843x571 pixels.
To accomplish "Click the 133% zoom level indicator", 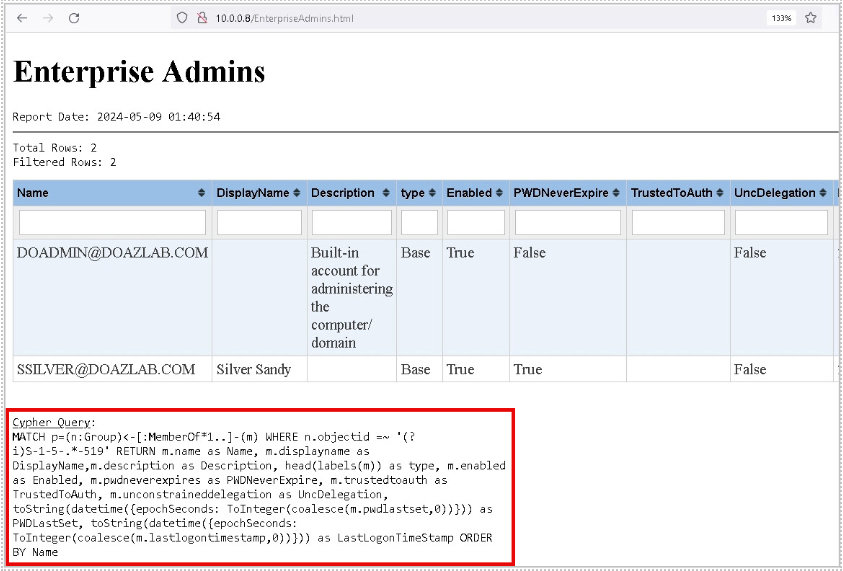I will pyautogui.click(x=781, y=18).
